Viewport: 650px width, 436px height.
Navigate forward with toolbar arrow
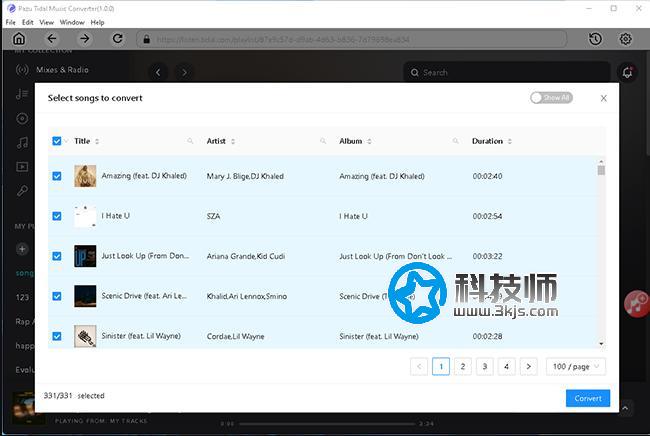tap(85, 39)
